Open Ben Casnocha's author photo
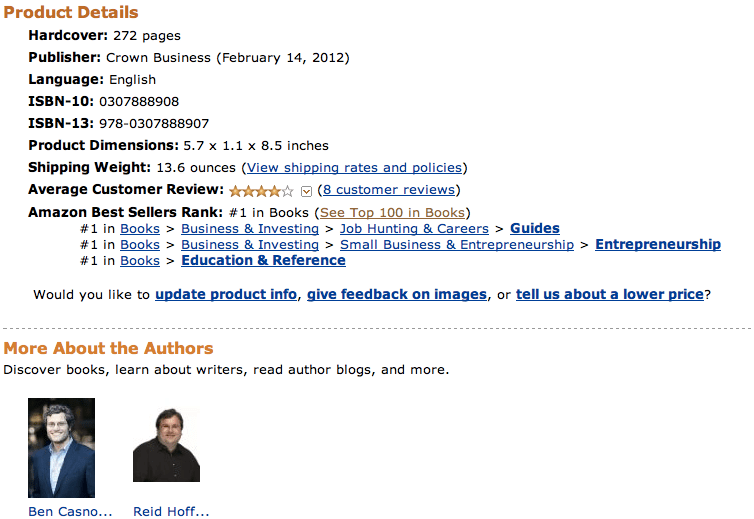 pyautogui.click(x=61, y=448)
